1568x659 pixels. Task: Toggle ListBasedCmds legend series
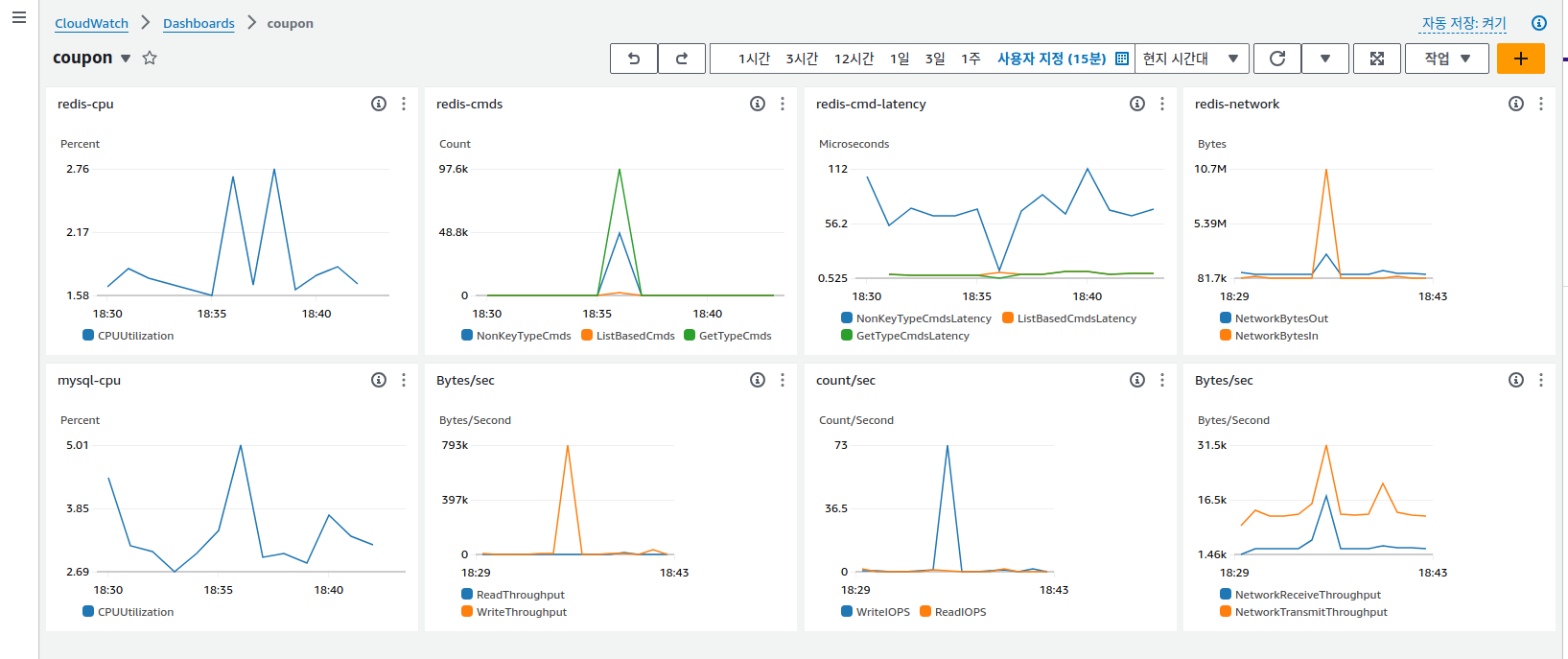[x=628, y=336]
